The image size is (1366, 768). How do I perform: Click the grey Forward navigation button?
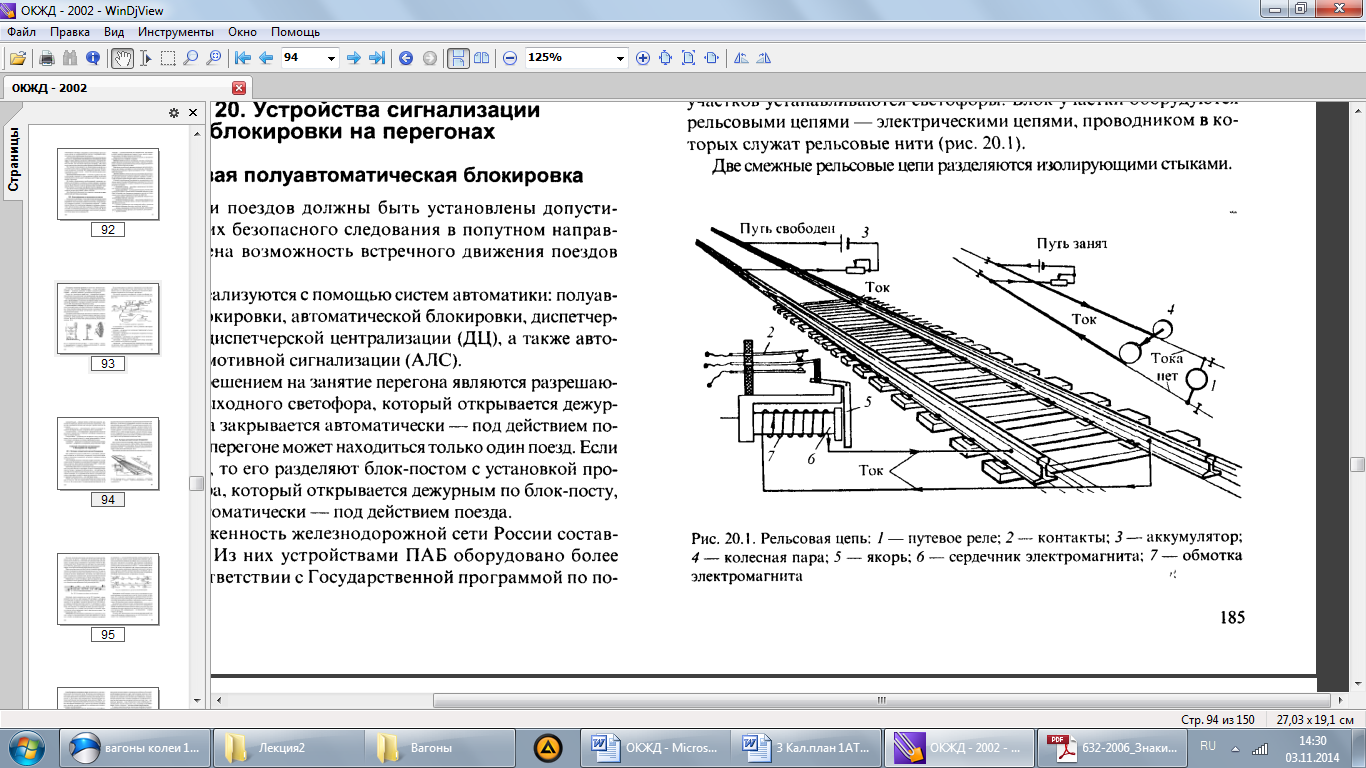(429, 58)
